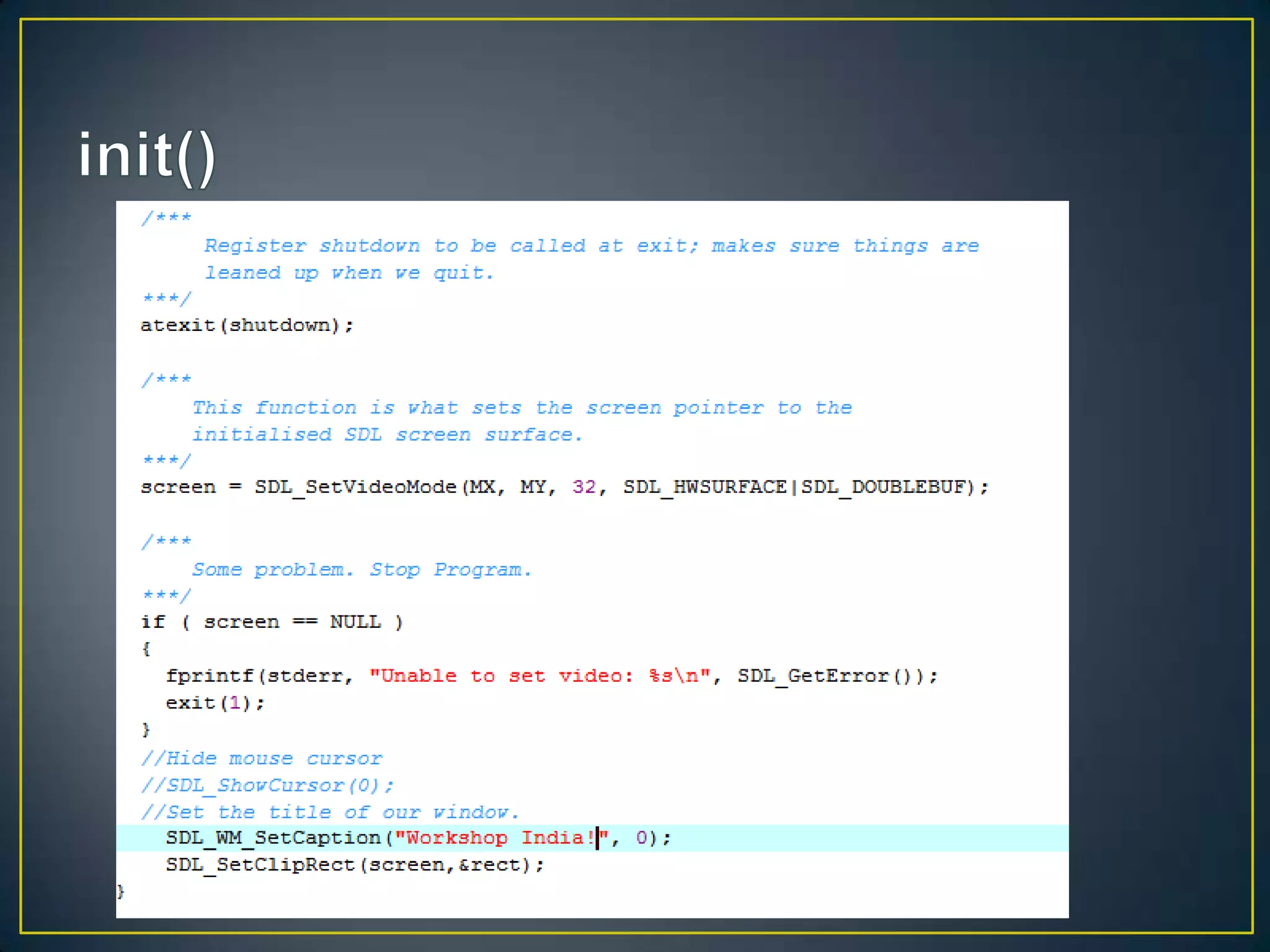
Task: Click the number 32 in SetVideoMode
Action: click(584, 487)
